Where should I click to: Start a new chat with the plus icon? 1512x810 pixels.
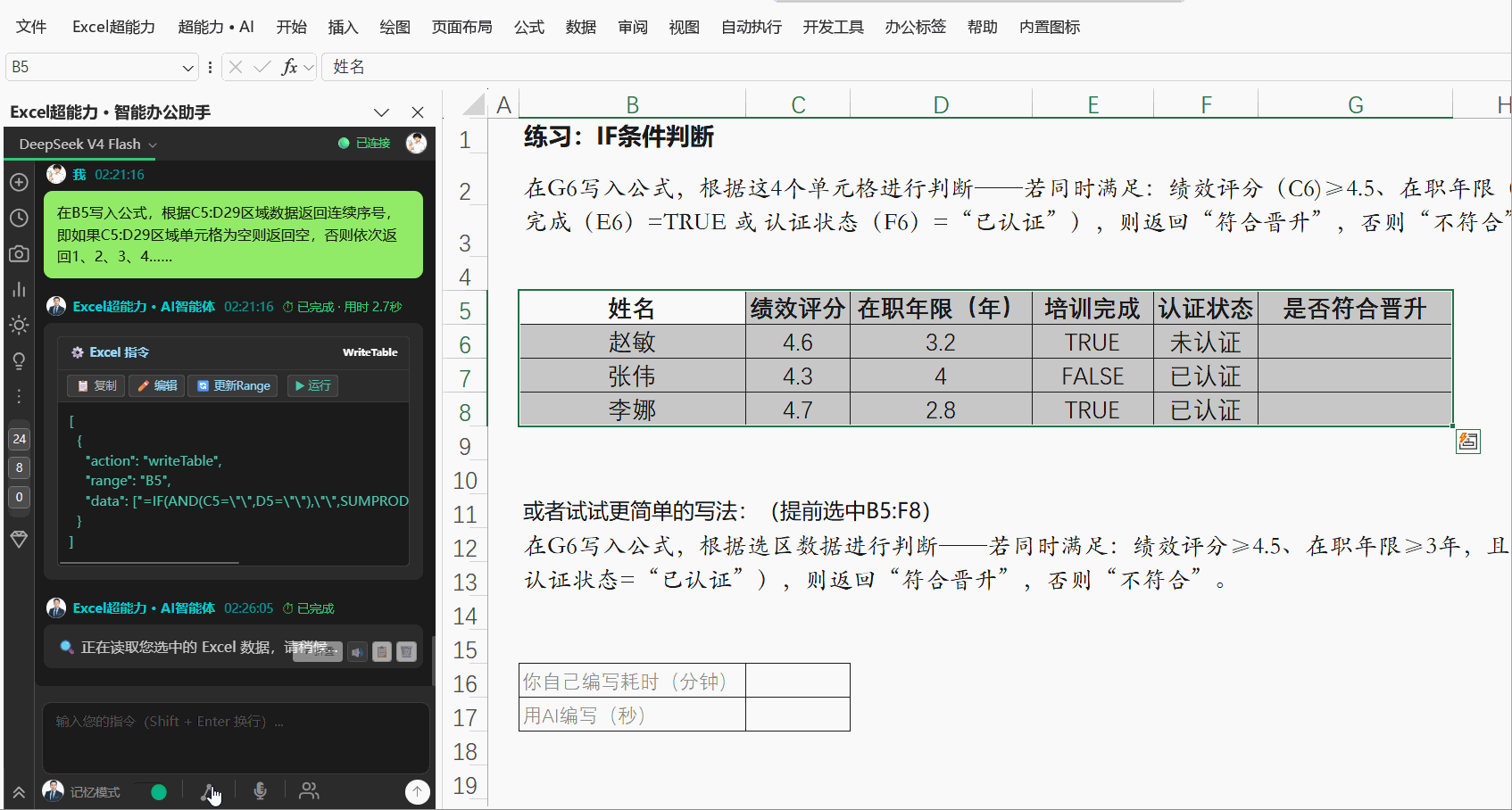coord(19,182)
